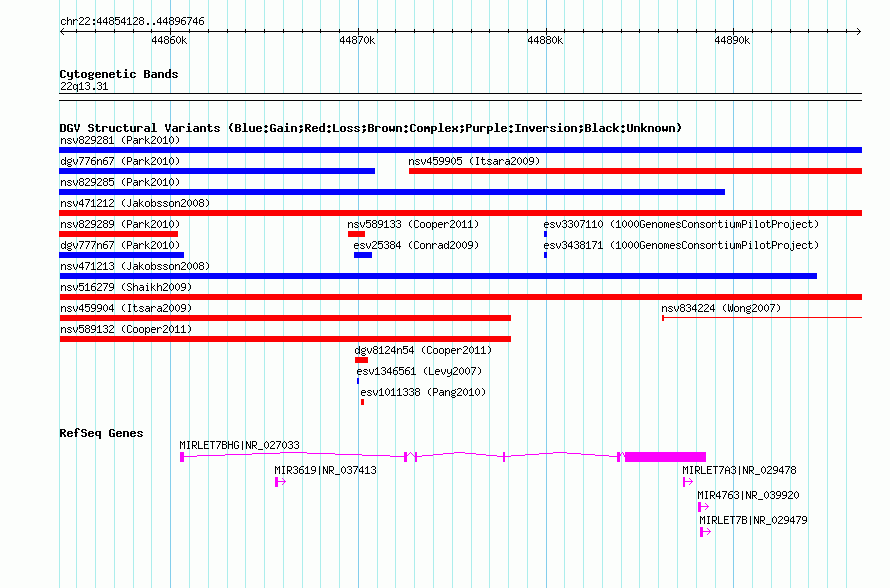The image size is (890, 588).
Task: Click the MIRLET7BHG first exon marker
Action: [x=182, y=457]
